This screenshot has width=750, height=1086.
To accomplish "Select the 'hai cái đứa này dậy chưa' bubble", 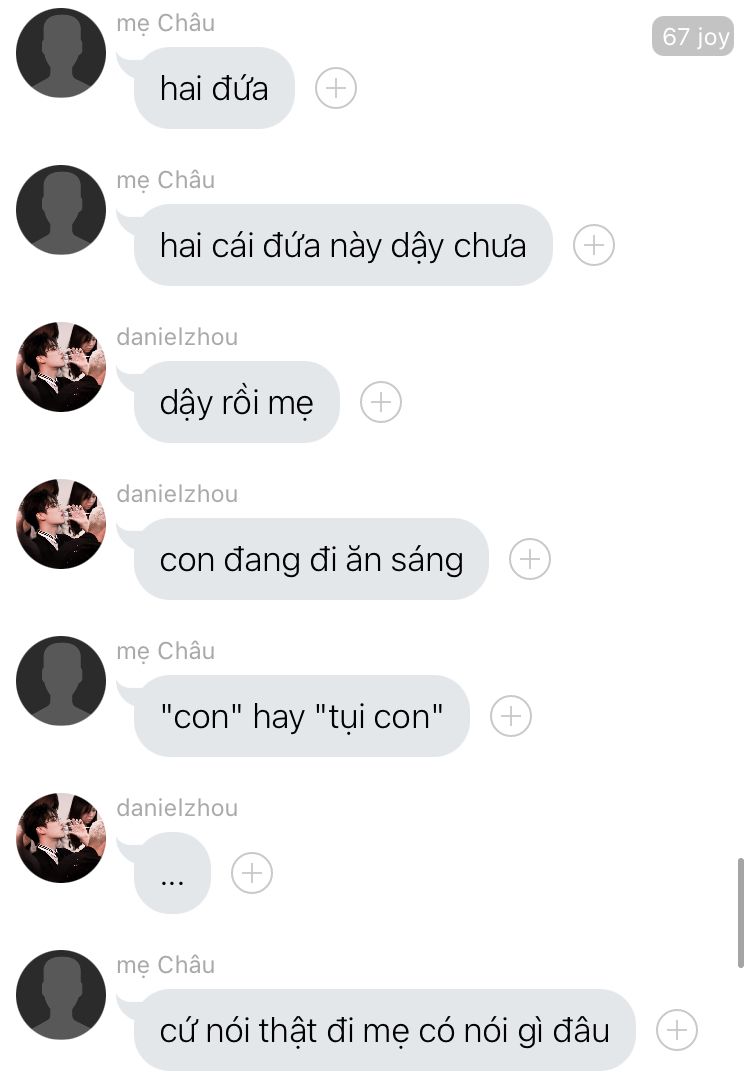I will coord(343,245).
